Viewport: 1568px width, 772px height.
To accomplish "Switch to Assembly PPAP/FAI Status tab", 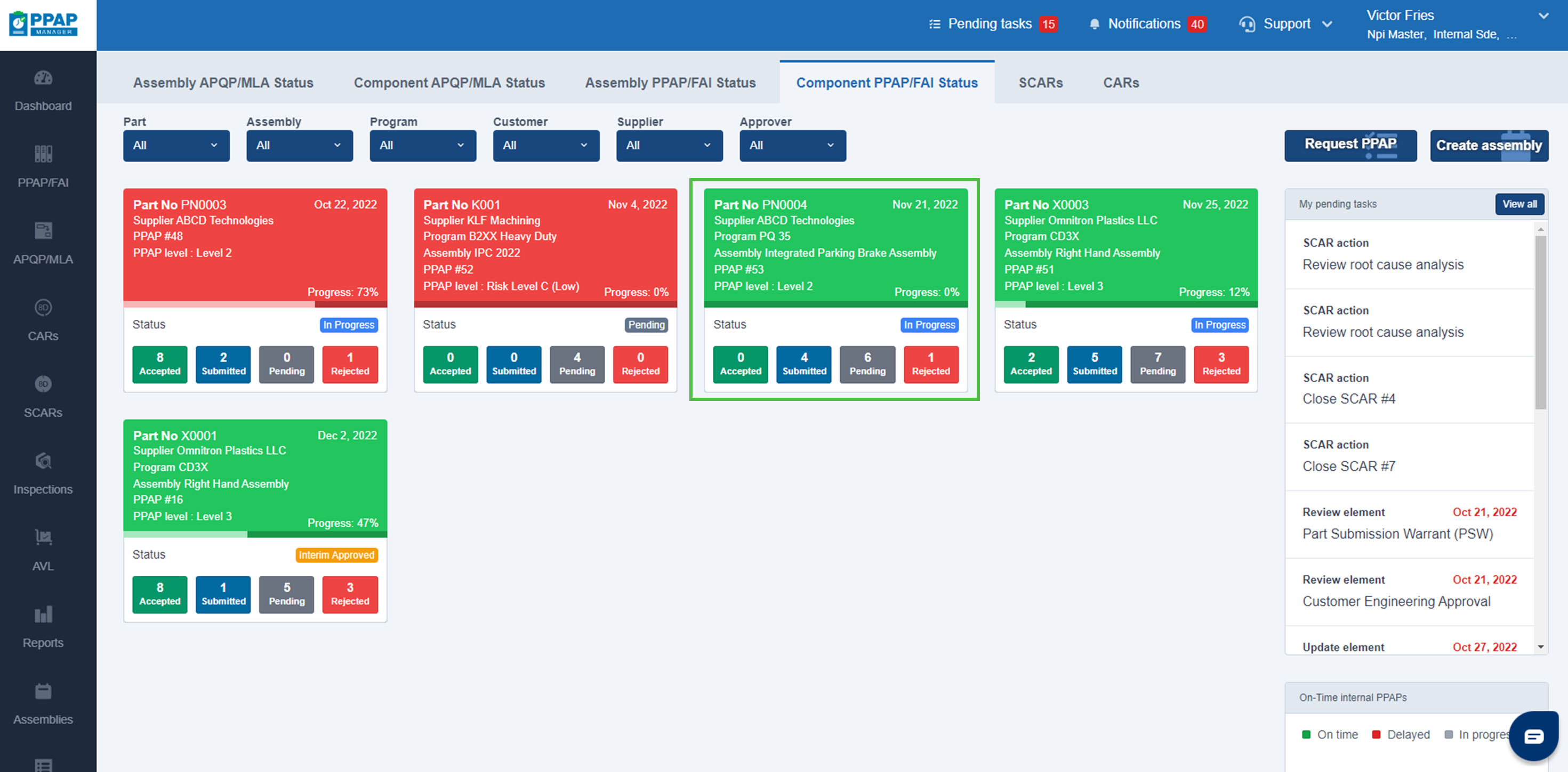I will pos(670,83).
